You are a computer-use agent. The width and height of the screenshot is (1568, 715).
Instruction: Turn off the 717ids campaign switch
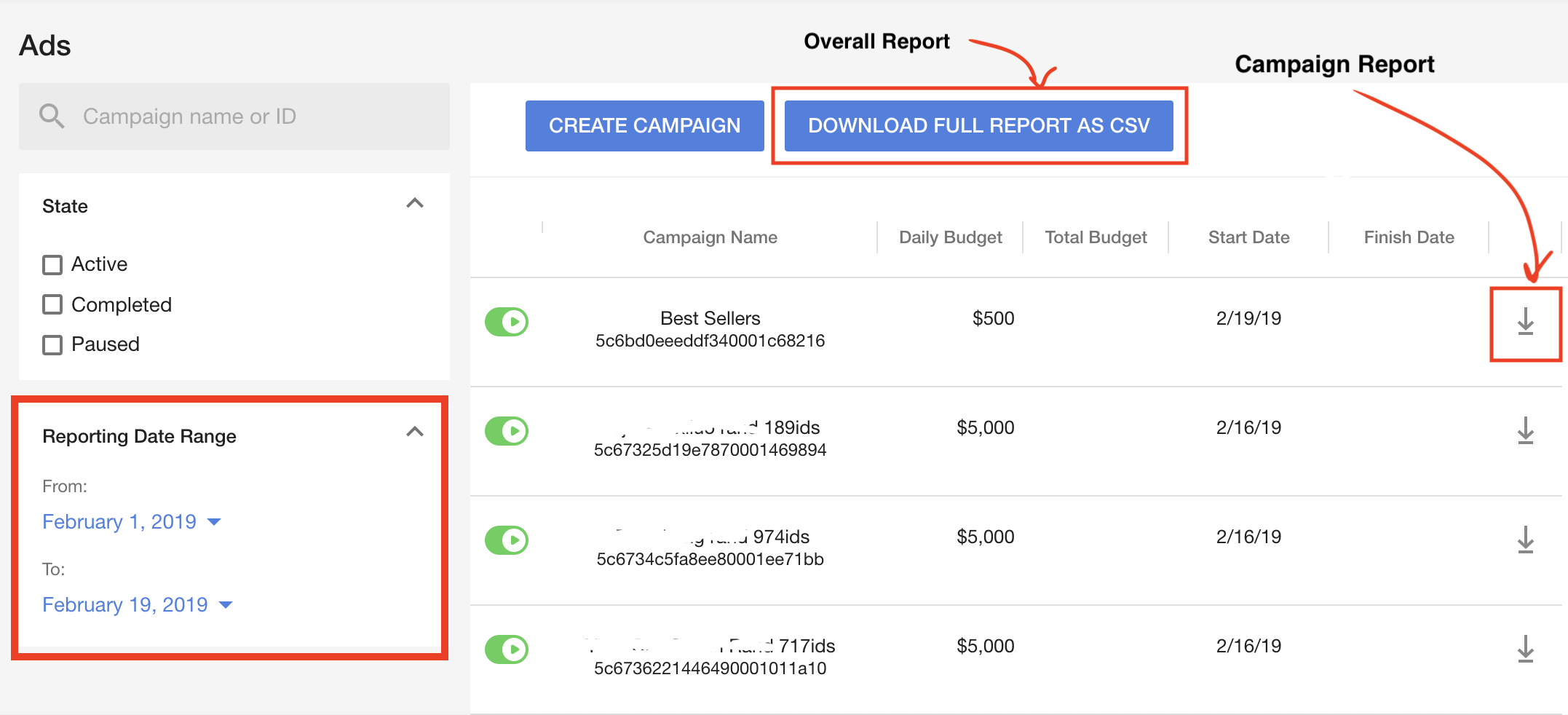(x=507, y=649)
